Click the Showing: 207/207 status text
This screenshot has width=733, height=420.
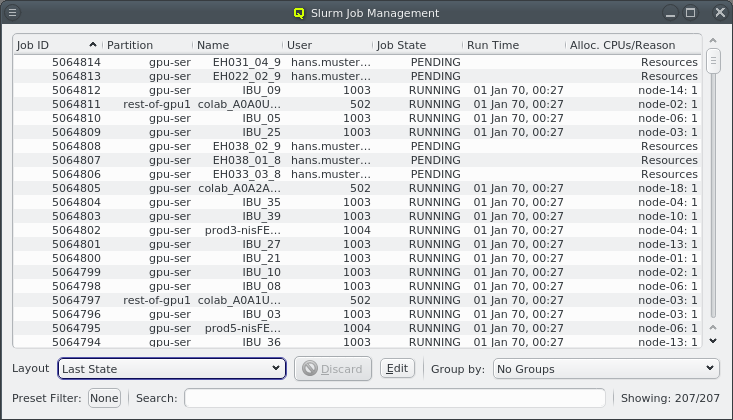tap(670, 398)
